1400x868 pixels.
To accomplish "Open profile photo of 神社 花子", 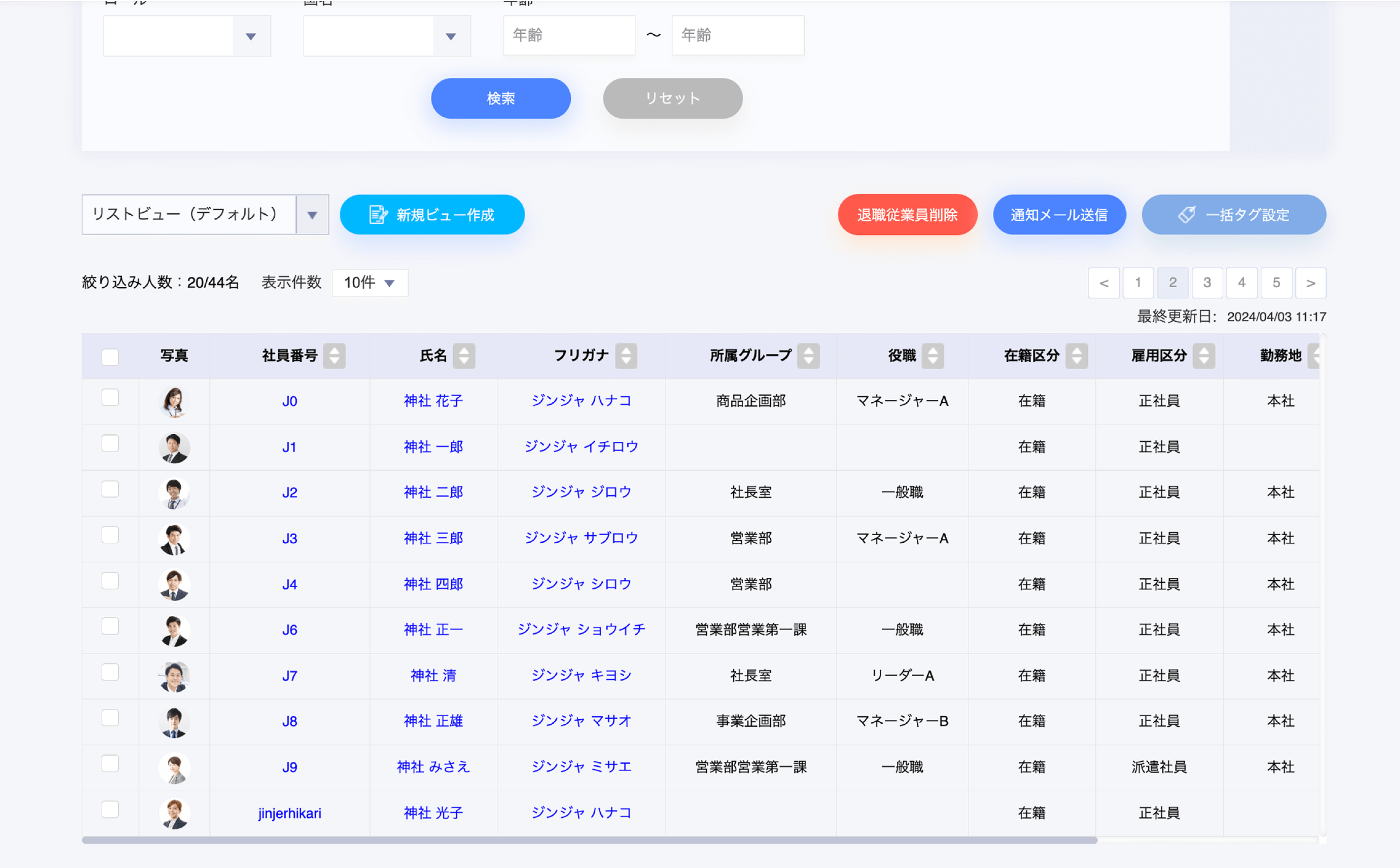I will coord(174,401).
